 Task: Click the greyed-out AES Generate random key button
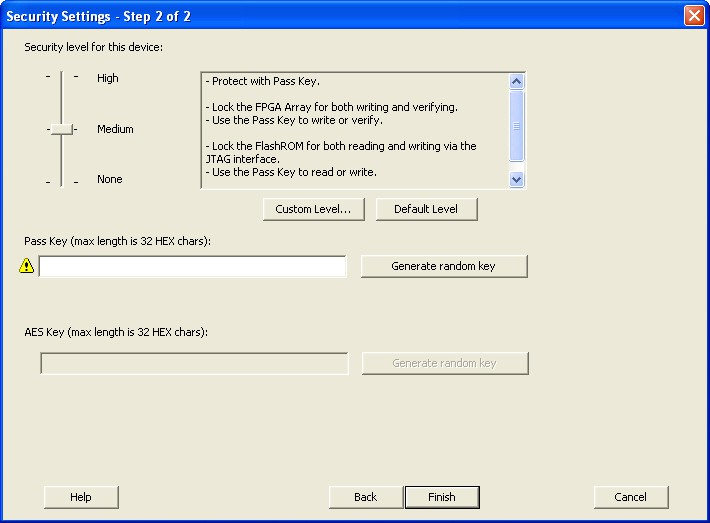(445, 364)
